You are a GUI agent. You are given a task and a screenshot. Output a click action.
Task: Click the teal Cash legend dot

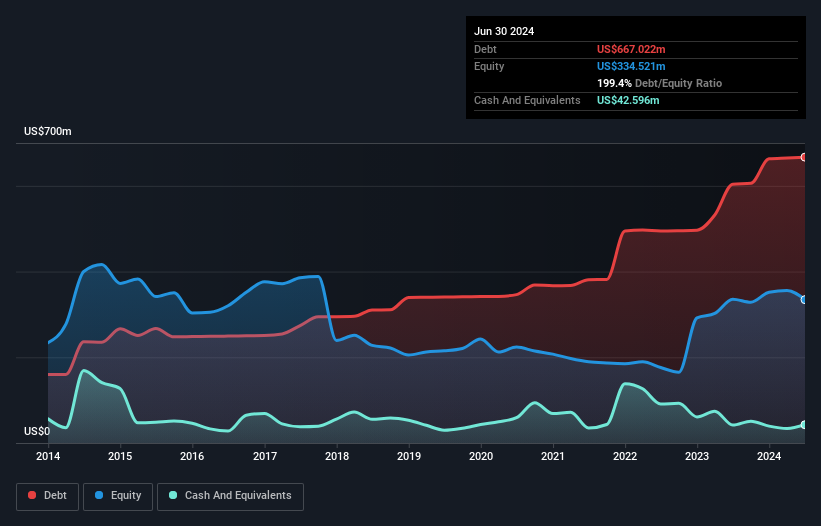(173, 495)
